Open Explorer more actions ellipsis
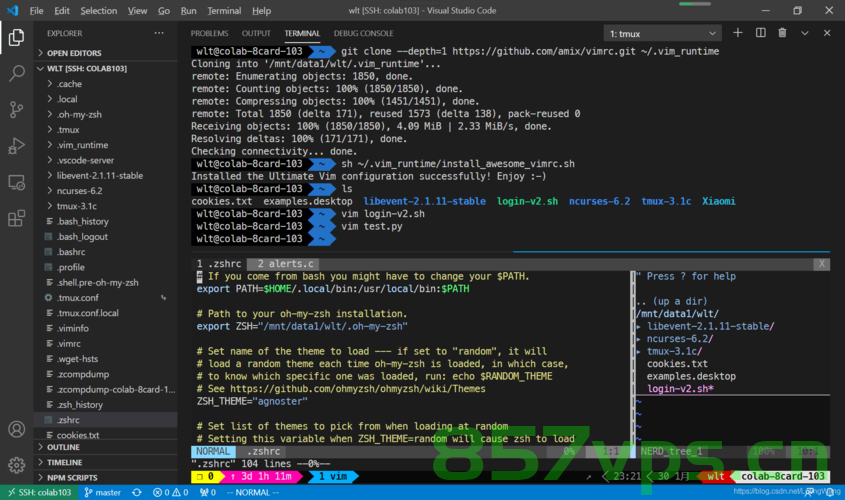Viewport: 845px width, 500px height. (x=159, y=33)
